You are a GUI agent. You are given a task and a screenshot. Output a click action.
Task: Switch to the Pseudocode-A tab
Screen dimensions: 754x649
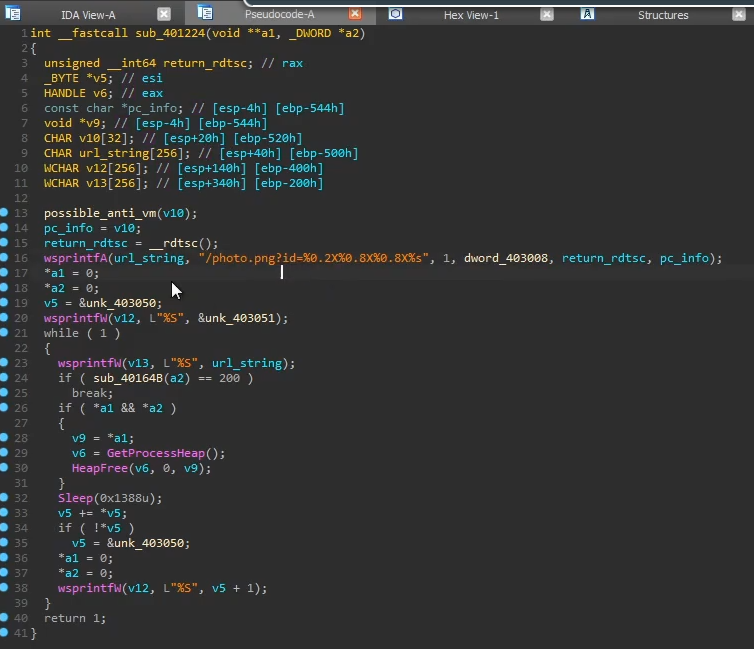point(279,14)
